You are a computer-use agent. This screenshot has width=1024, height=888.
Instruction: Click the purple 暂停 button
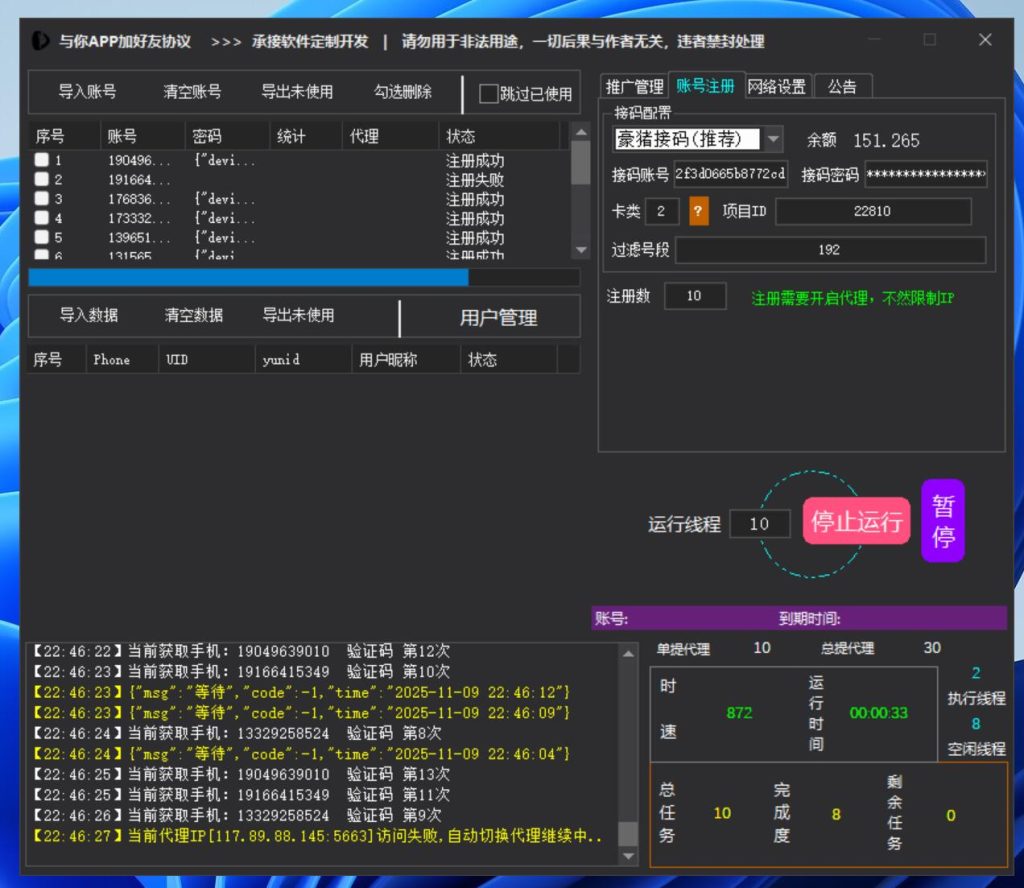point(942,521)
